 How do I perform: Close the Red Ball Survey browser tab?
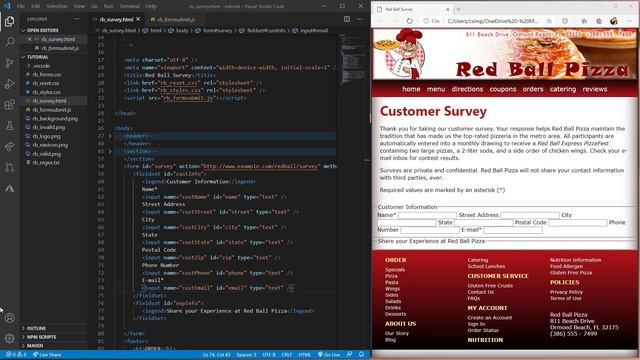[x=447, y=9]
